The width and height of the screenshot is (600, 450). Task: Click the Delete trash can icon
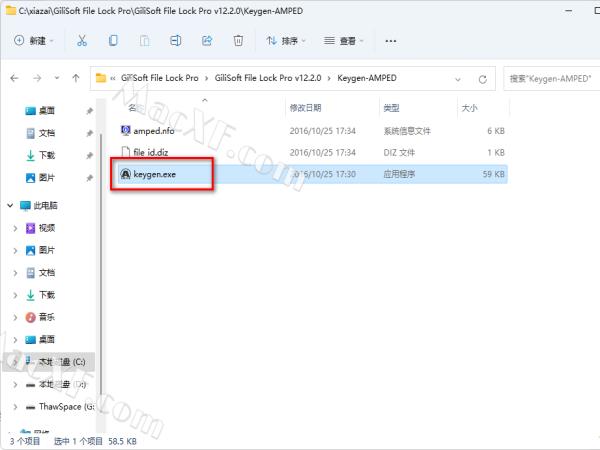238,41
